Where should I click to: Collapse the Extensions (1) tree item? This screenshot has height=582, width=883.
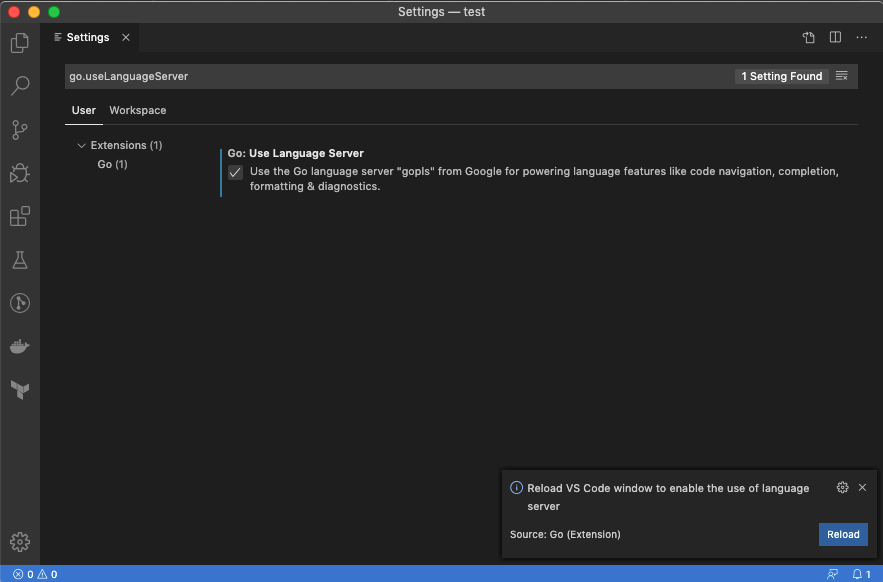(x=81, y=145)
